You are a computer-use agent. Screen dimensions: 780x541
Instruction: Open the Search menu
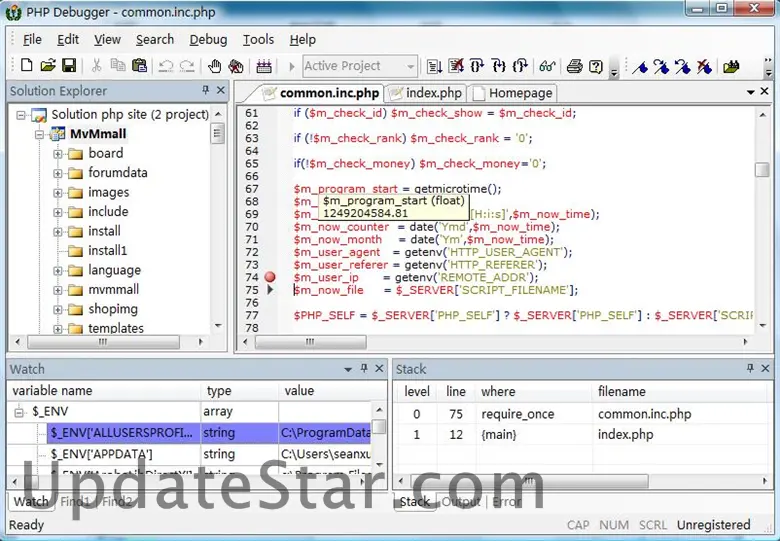tap(155, 39)
